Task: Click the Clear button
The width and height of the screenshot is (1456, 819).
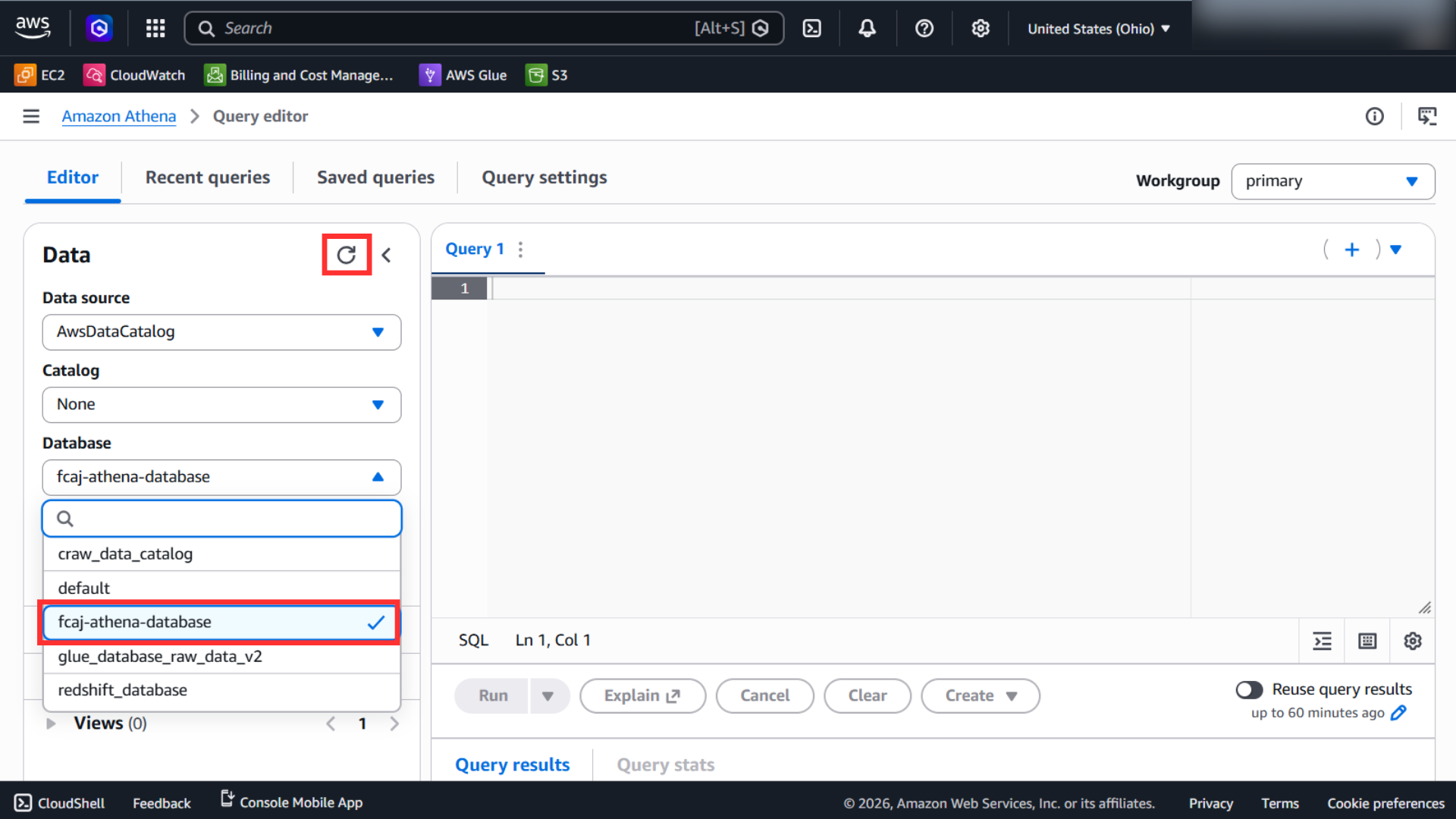Action: pyautogui.click(x=868, y=695)
